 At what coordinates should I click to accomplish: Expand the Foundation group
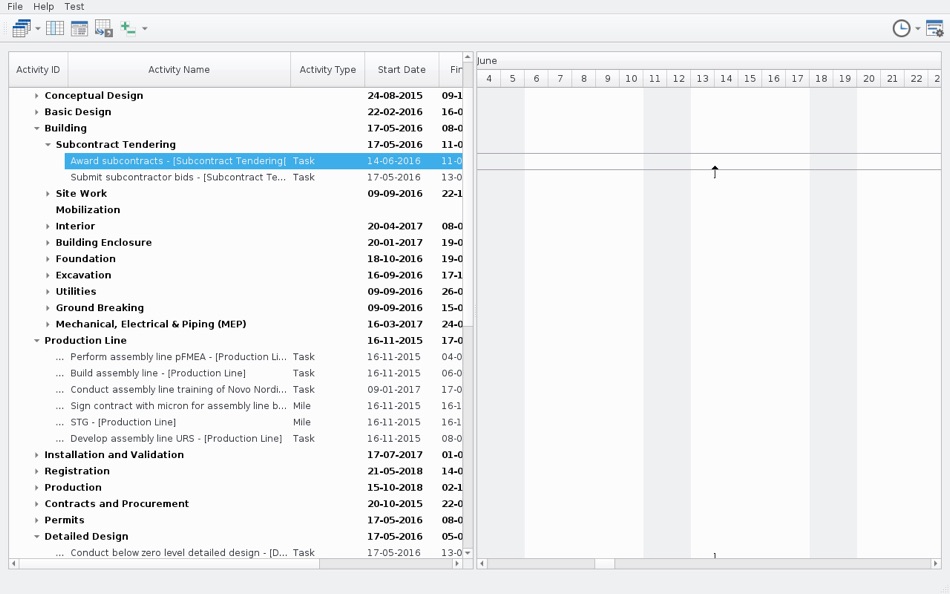[48, 259]
